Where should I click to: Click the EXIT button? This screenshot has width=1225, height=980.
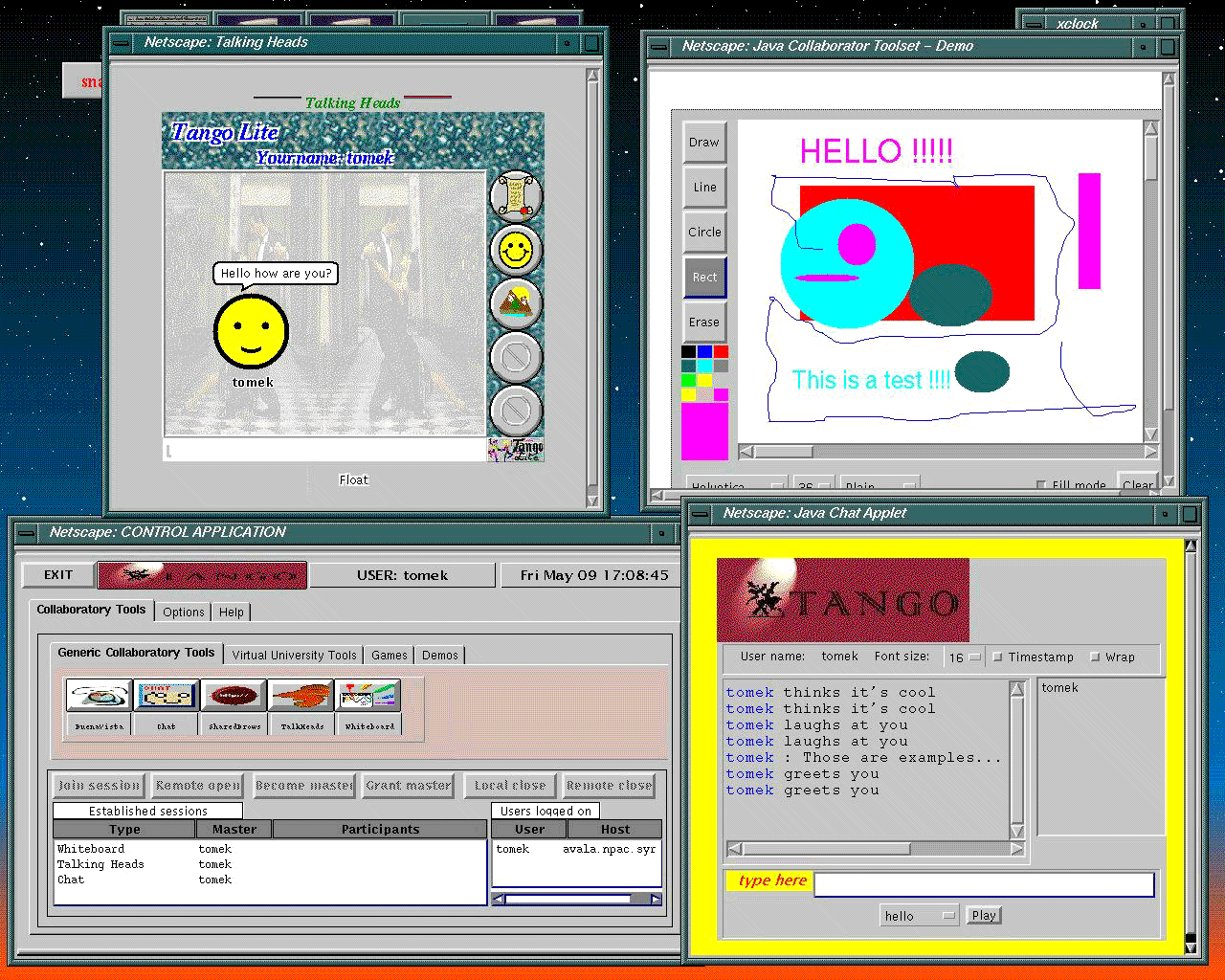[x=58, y=575]
